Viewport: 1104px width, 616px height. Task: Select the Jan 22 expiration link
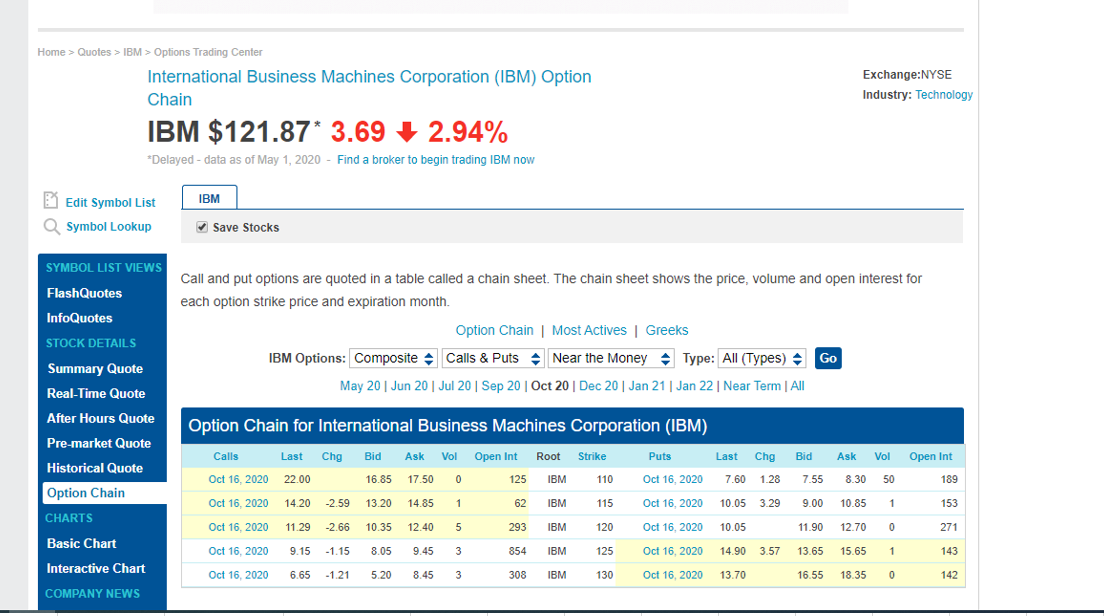pos(695,385)
